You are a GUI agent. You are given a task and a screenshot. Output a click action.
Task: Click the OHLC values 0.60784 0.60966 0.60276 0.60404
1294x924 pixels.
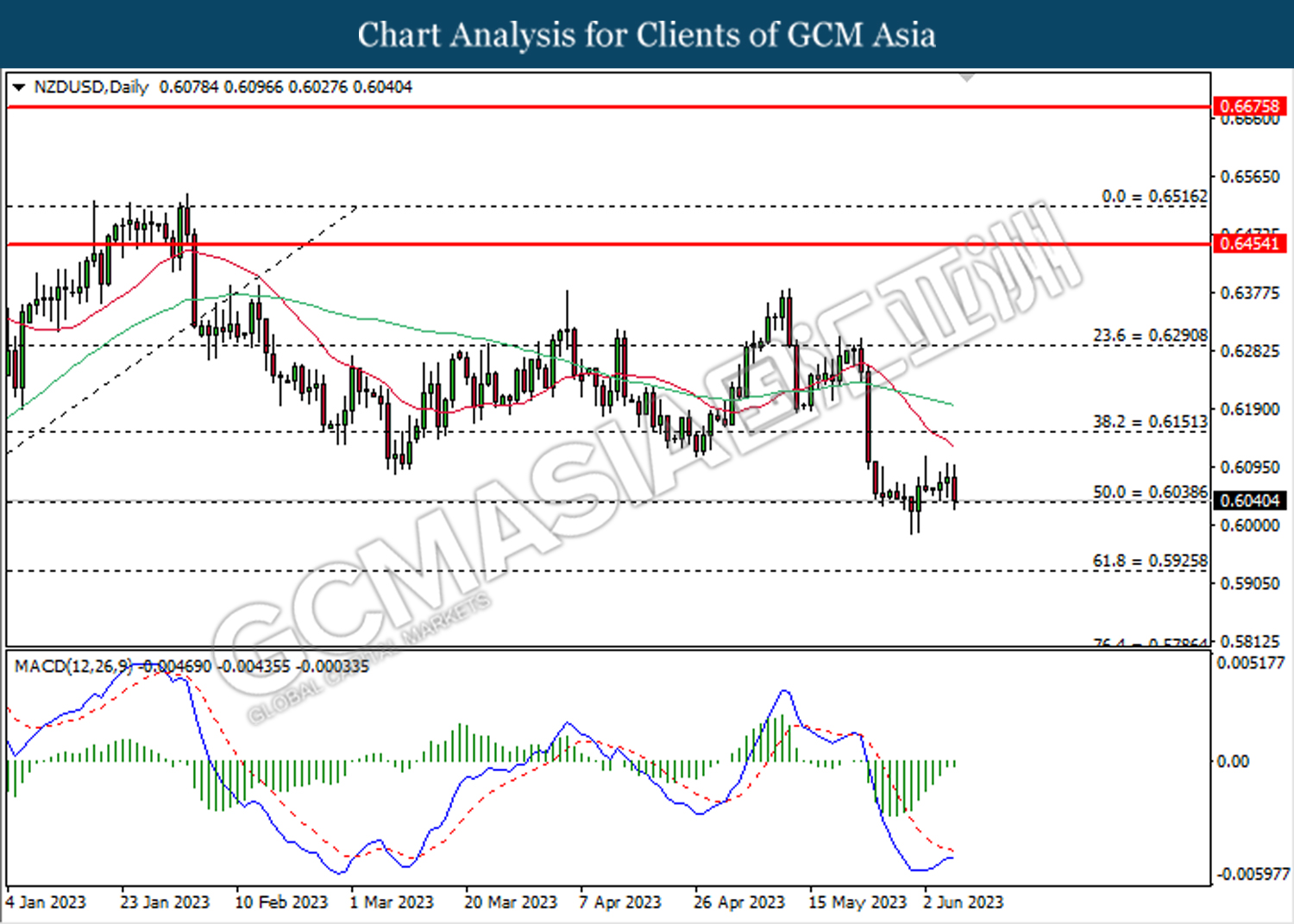(x=286, y=87)
